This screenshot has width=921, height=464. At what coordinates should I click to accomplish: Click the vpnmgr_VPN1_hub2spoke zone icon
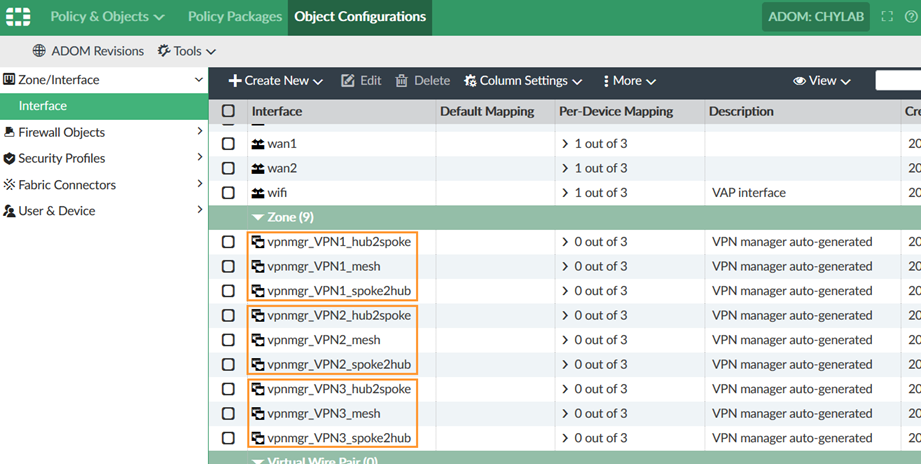[258, 241]
